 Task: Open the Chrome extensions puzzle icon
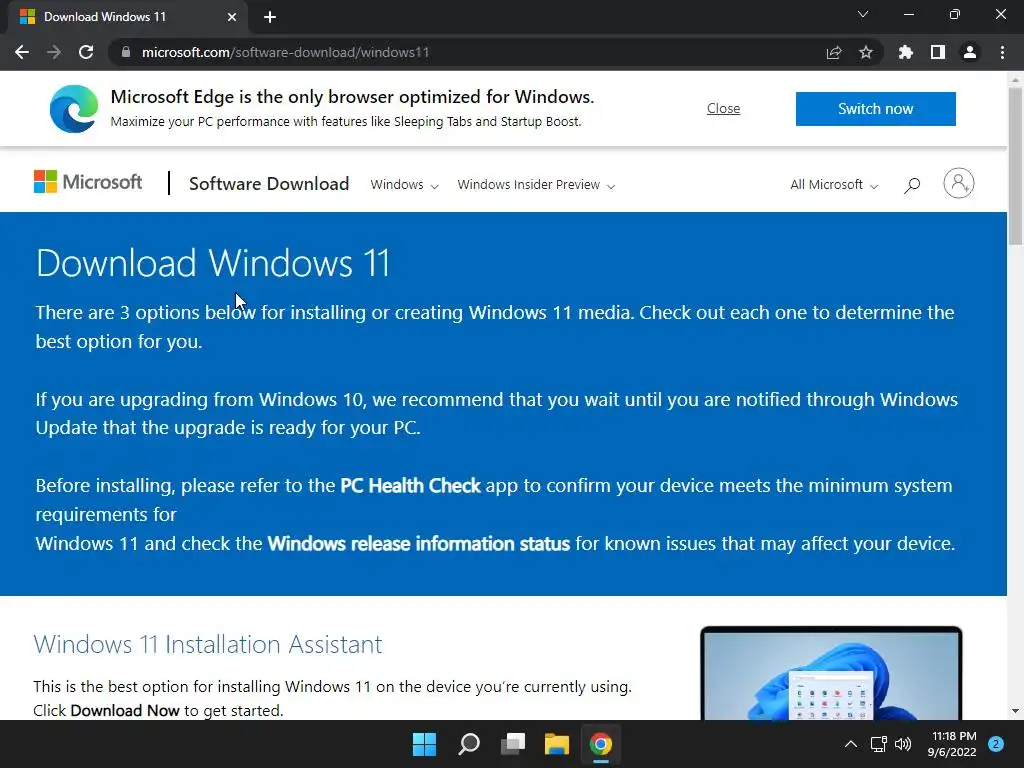[x=906, y=52]
